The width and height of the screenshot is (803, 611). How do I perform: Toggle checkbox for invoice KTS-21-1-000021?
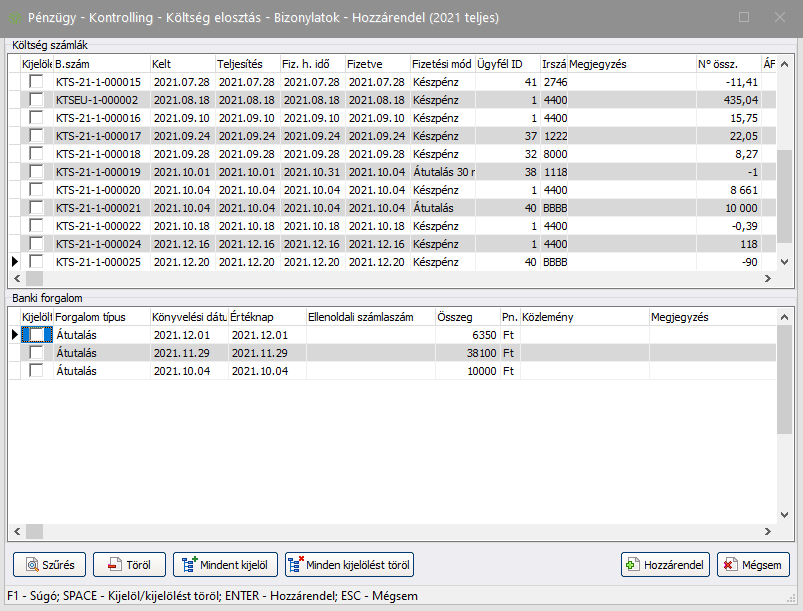37,208
